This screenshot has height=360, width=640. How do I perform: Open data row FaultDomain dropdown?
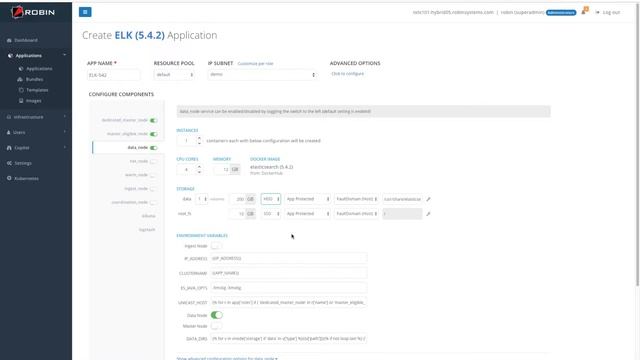point(356,199)
